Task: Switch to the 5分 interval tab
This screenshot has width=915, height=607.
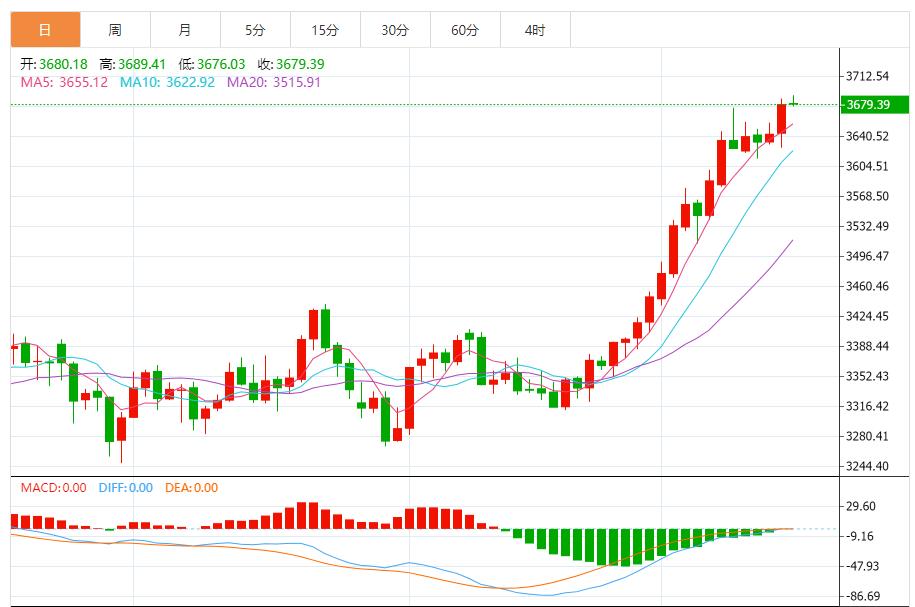Action: point(255,30)
